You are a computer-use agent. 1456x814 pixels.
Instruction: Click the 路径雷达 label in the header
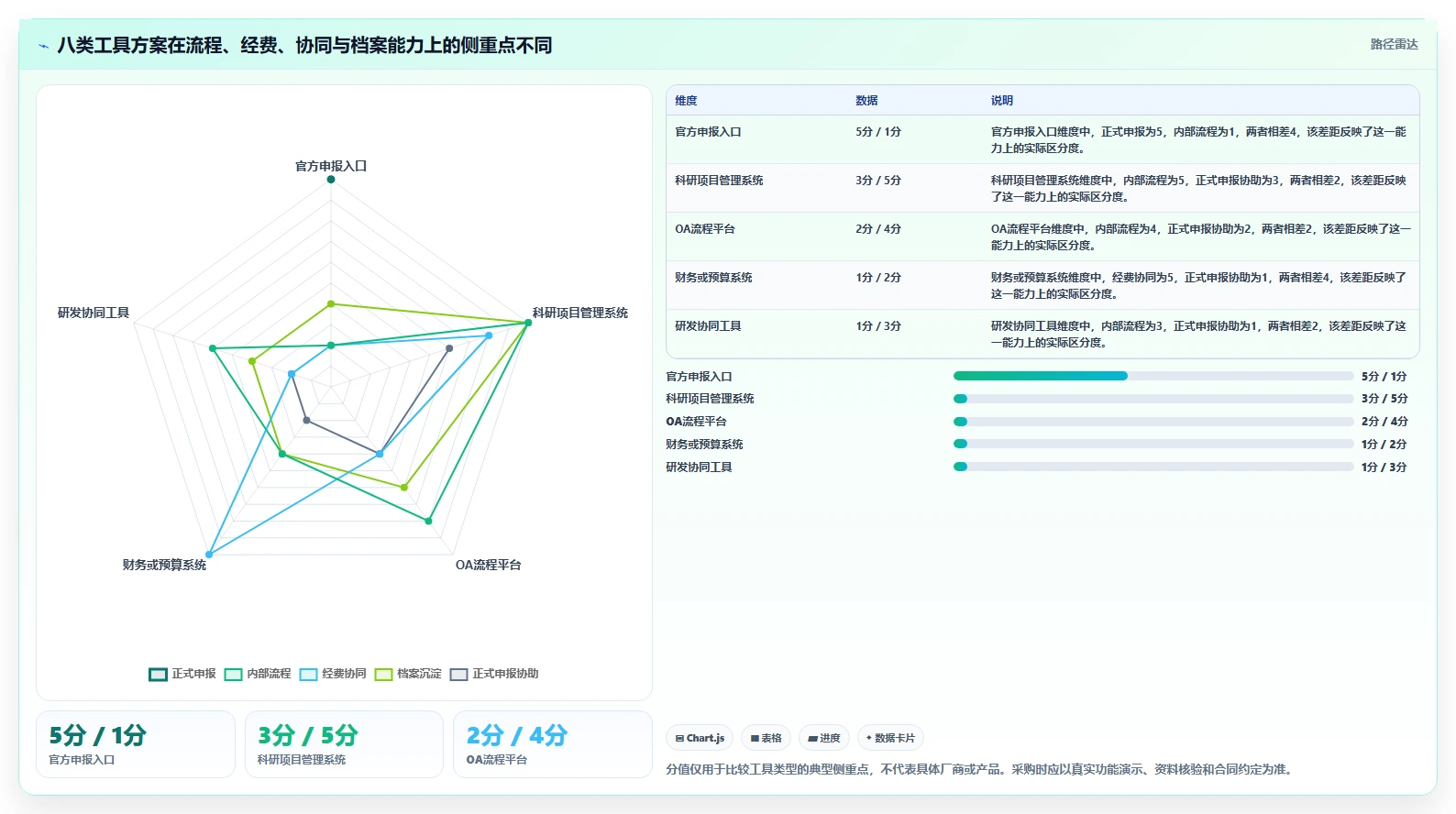[x=1394, y=44]
